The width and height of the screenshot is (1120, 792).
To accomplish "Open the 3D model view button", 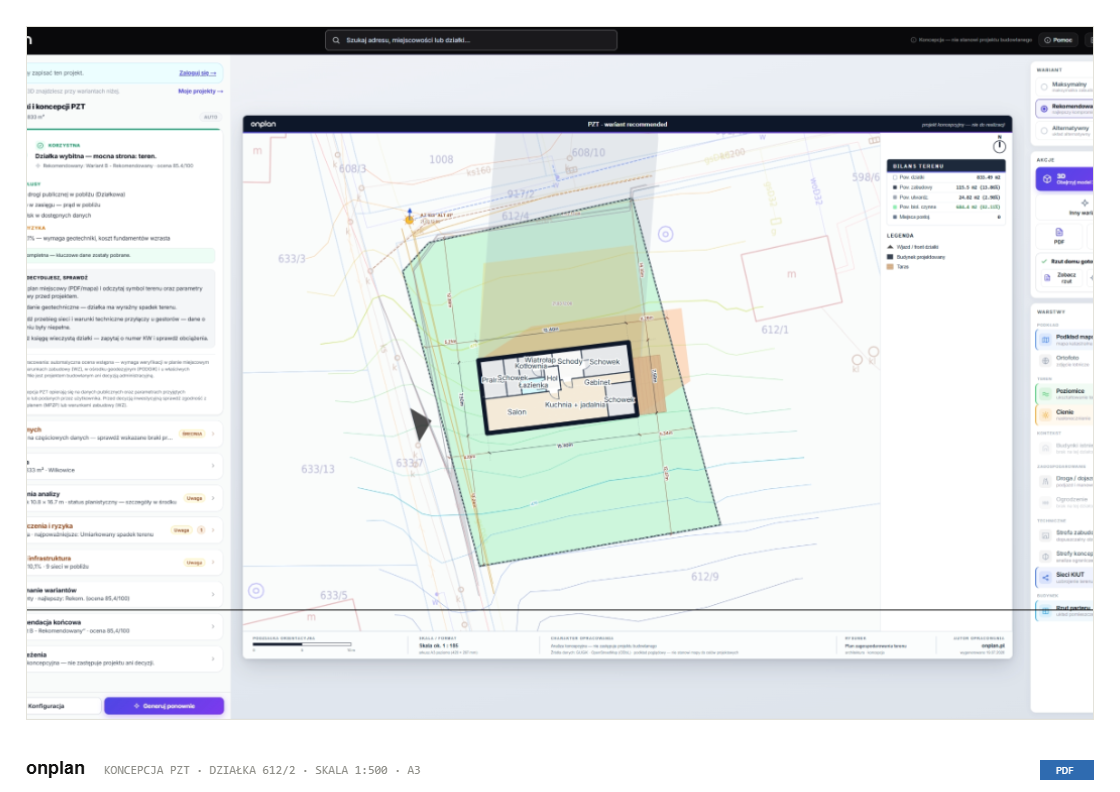I will pyautogui.click(x=1064, y=179).
